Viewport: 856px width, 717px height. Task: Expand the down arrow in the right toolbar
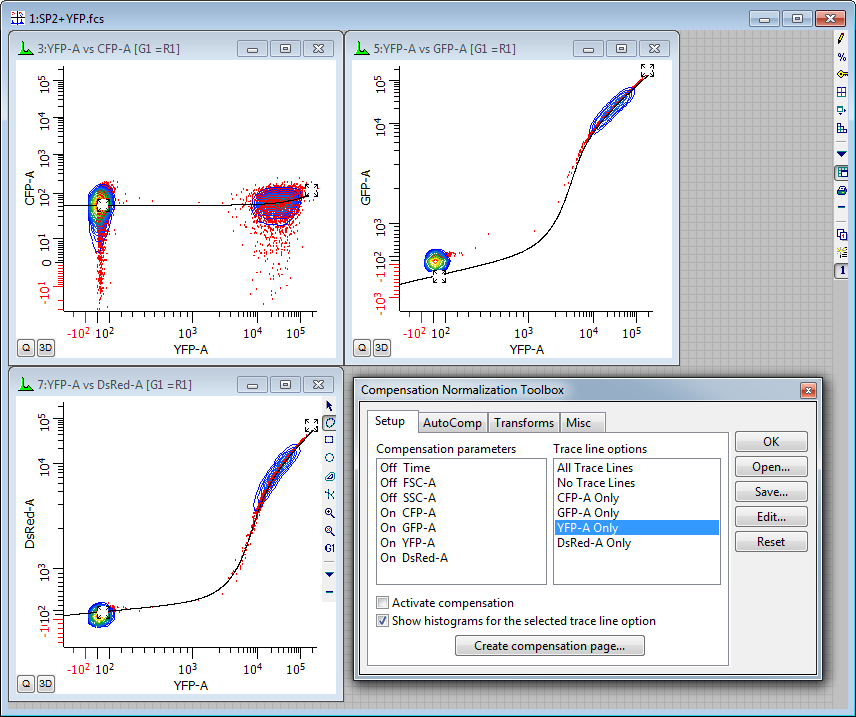click(842, 154)
